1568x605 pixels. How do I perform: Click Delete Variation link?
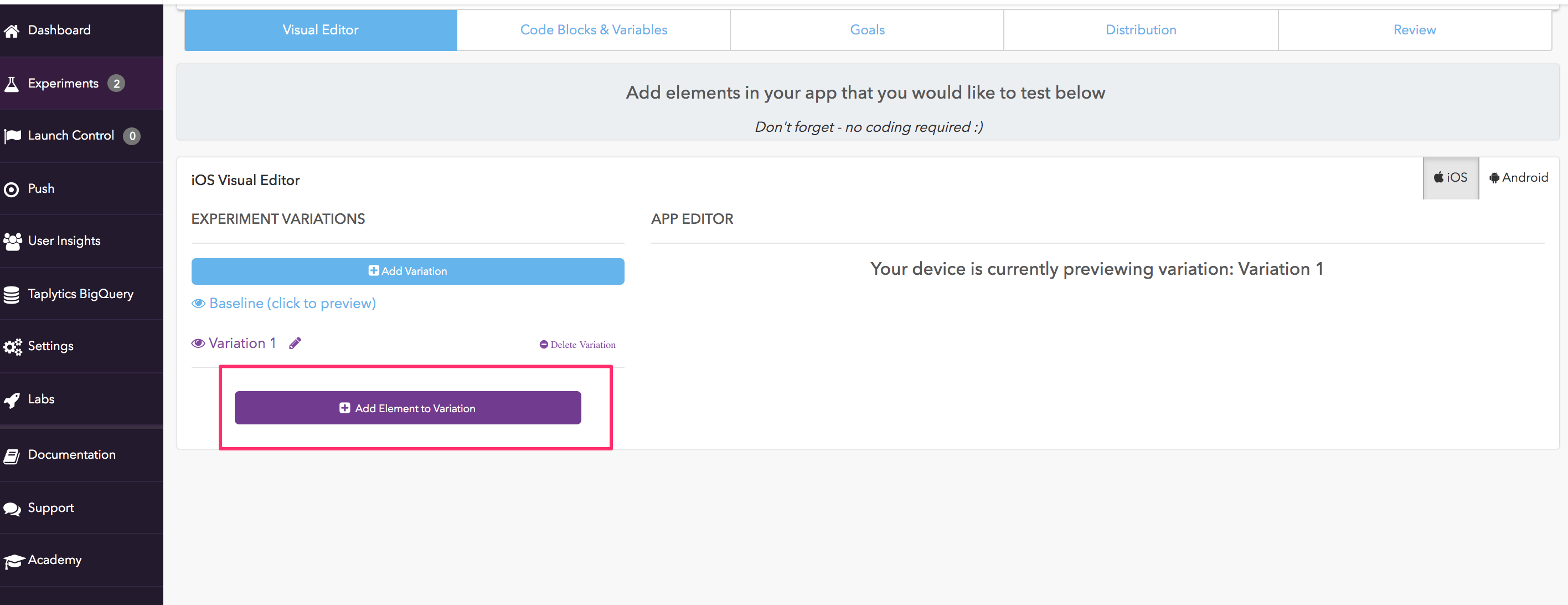[x=577, y=345]
